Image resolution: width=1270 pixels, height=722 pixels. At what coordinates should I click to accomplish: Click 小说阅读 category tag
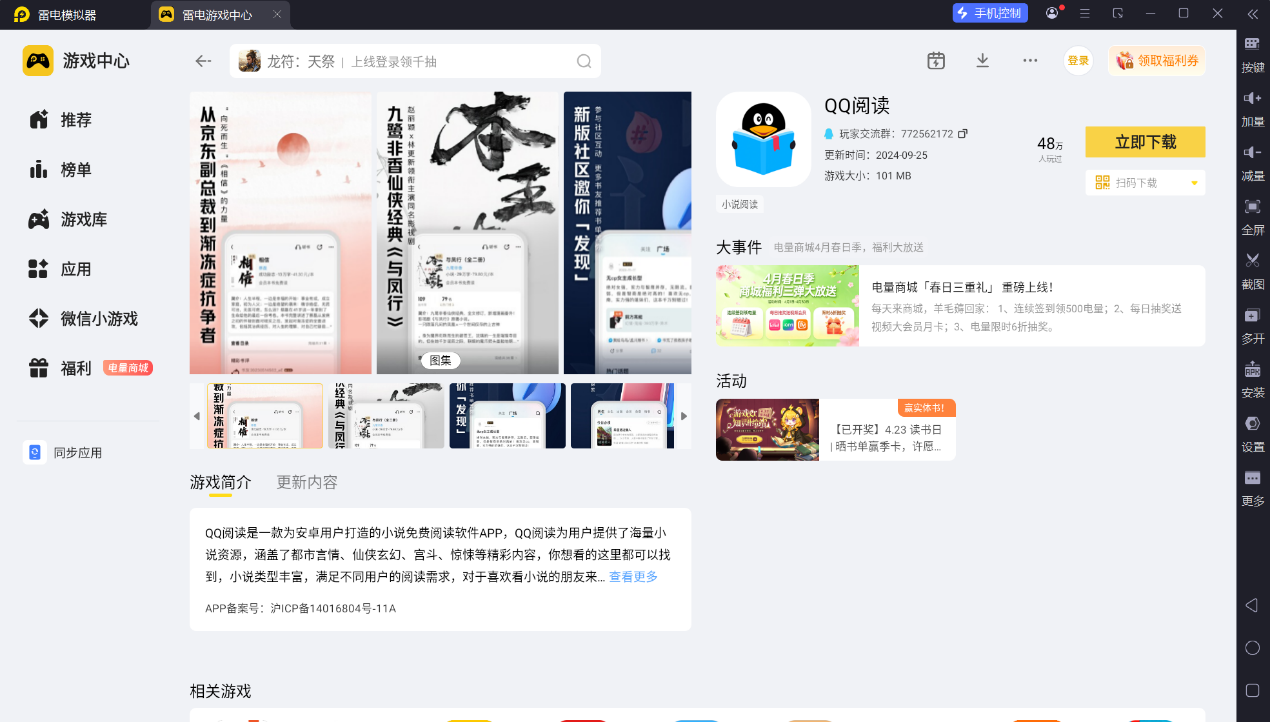click(740, 204)
